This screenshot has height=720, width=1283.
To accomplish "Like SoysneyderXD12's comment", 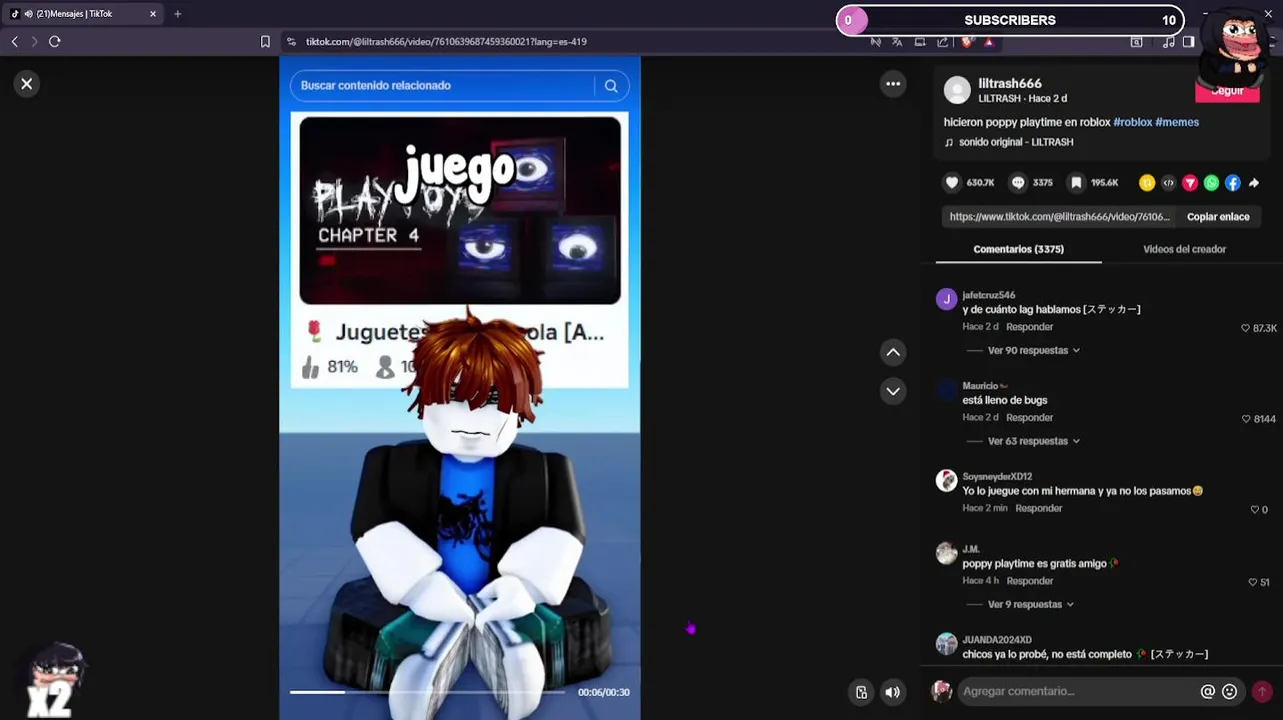I will [x=1255, y=510].
